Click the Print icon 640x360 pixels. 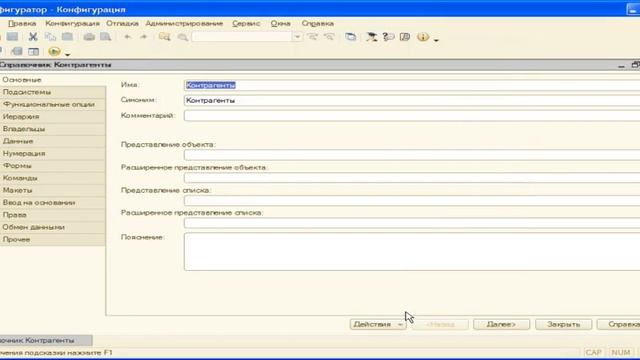pos(89,37)
